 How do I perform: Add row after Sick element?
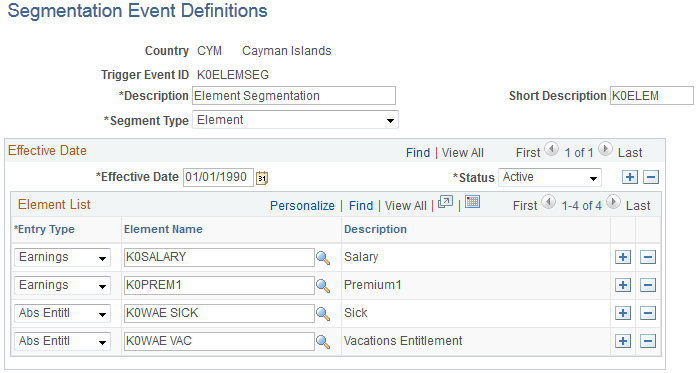(x=623, y=313)
